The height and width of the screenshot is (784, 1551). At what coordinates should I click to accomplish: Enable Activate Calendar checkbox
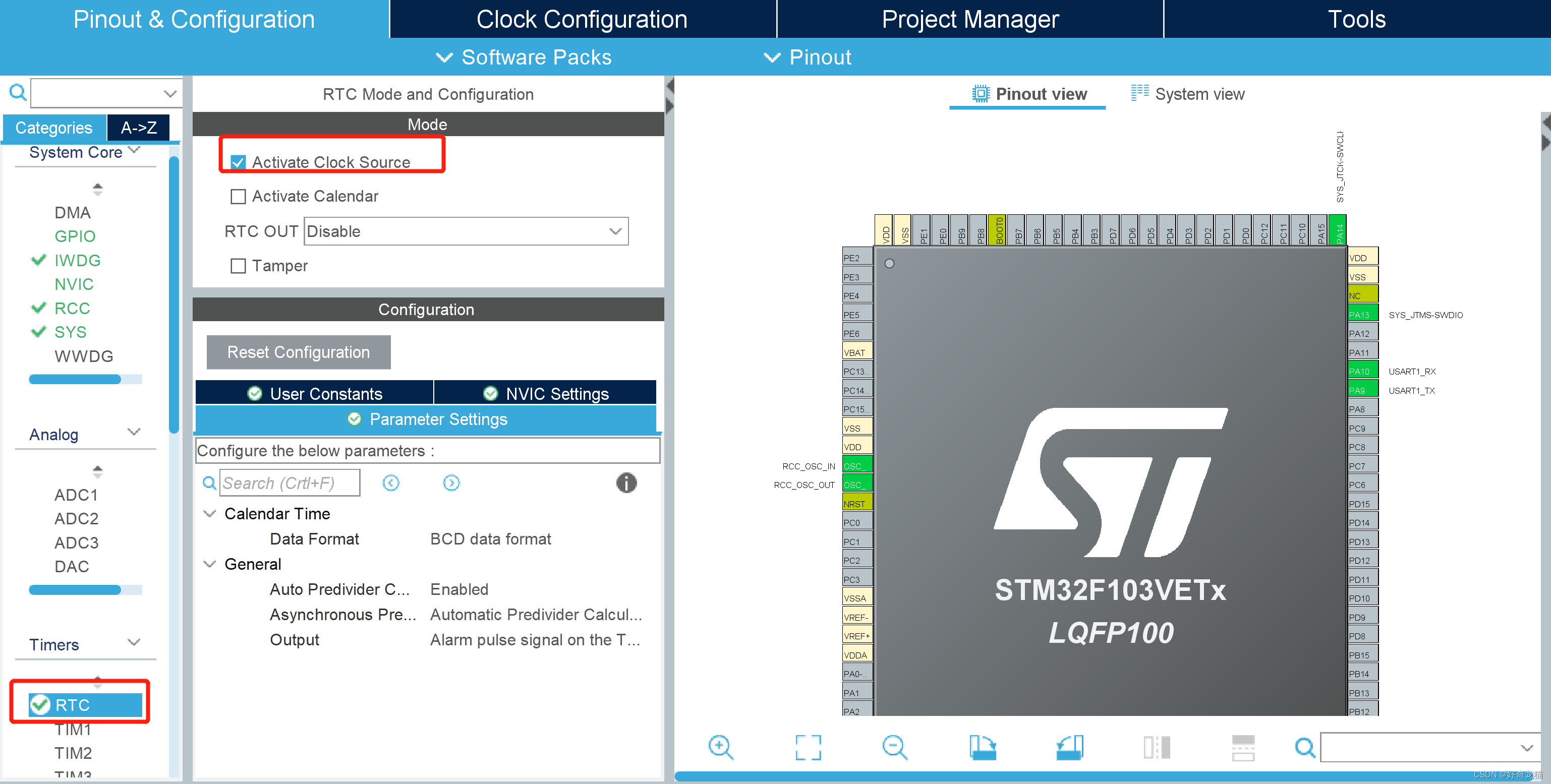[238, 196]
